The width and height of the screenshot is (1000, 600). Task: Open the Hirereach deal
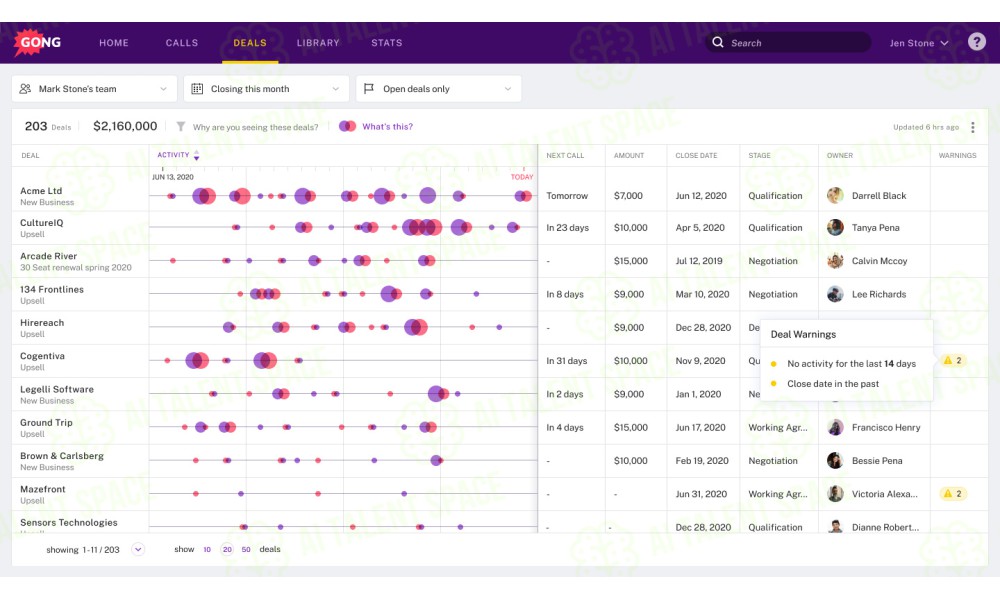[42, 323]
